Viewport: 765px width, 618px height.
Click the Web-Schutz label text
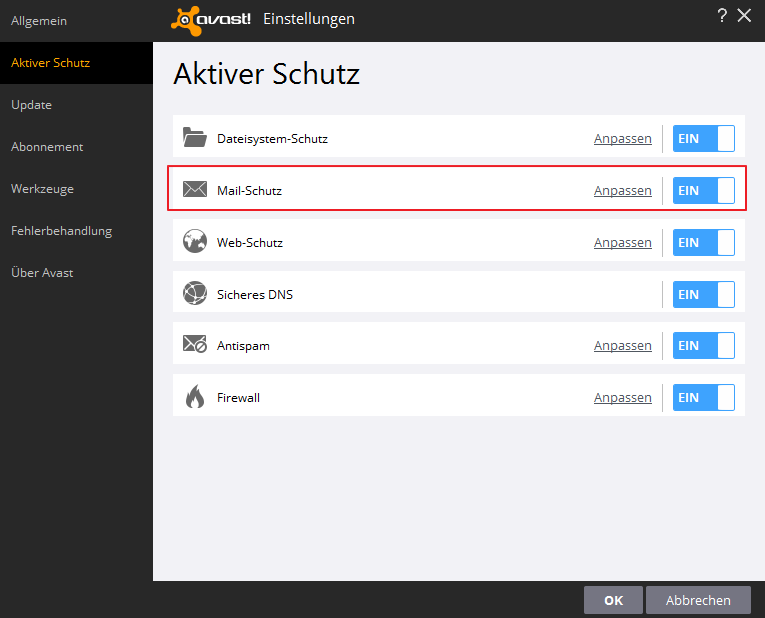click(x=250, y=243)
